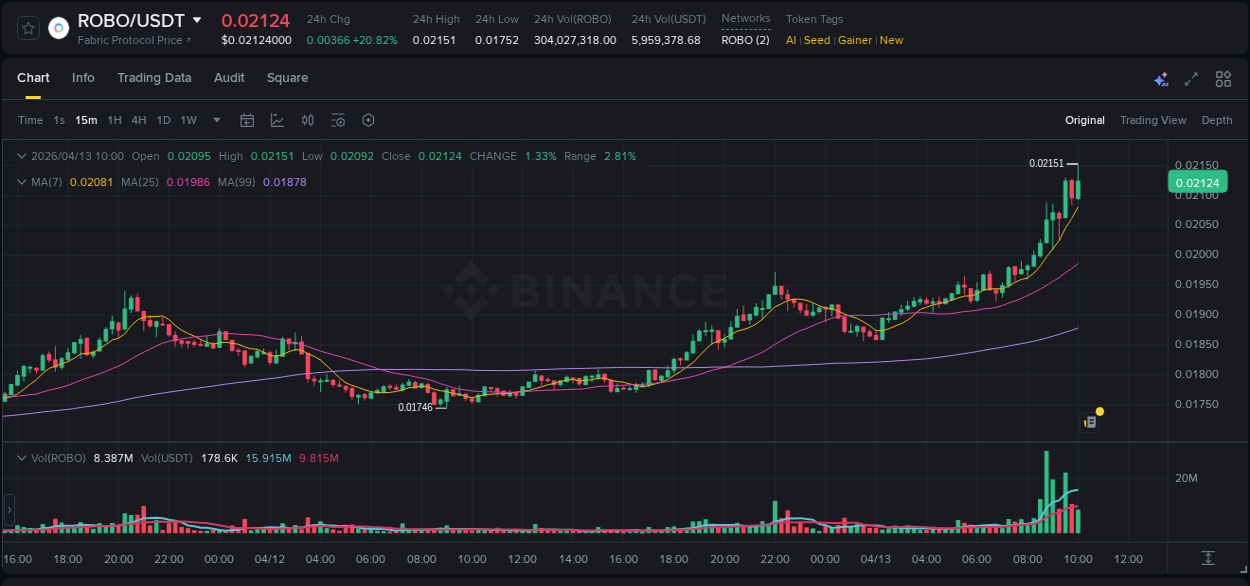Switch to the Trading Data tab

pos(154,78)
